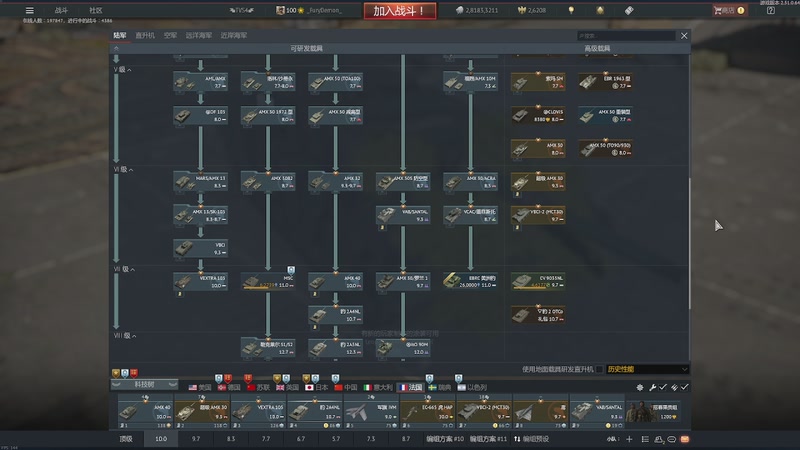Open the 商店 shop cart button

tap(730, 10)
